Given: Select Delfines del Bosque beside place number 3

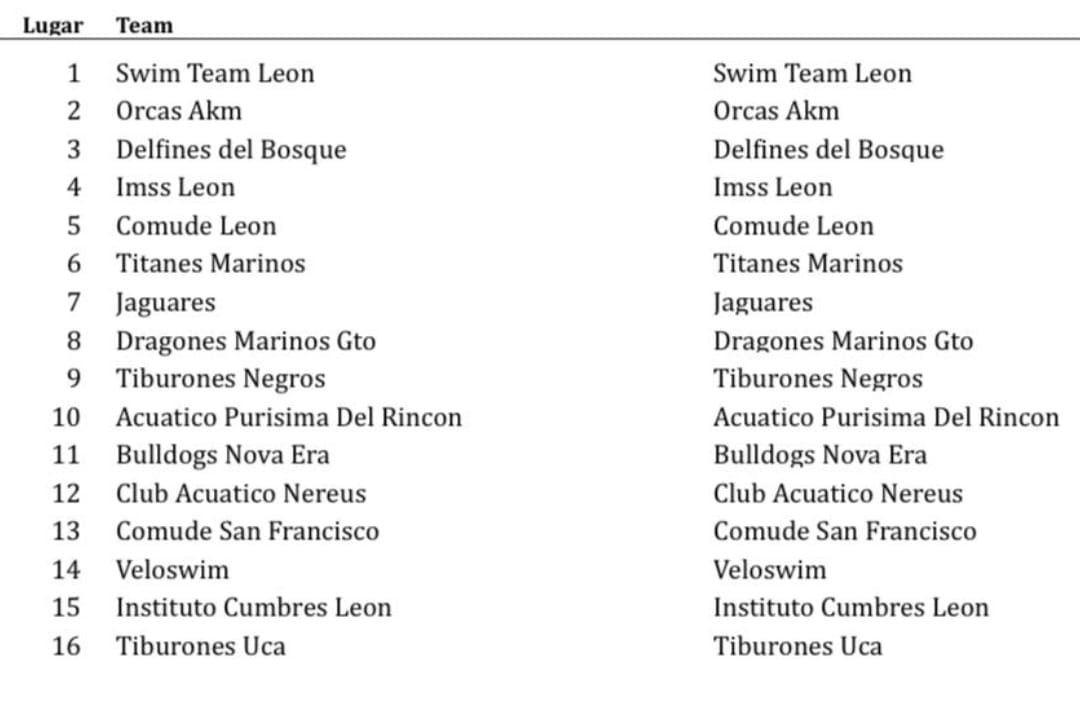Looking at the screenshot, I should tap(231, 150).
